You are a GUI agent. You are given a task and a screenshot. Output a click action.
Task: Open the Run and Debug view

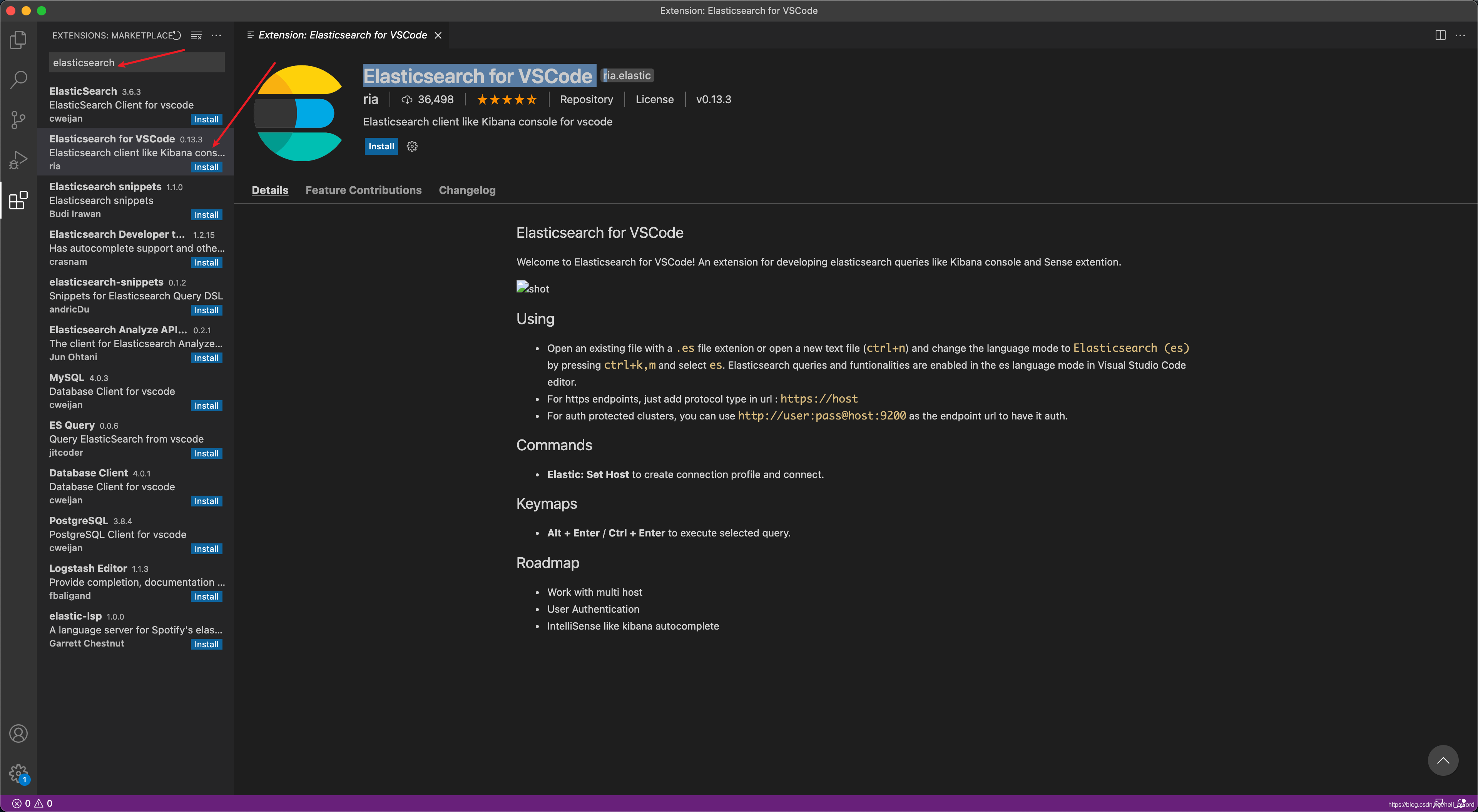pos(18,160)
